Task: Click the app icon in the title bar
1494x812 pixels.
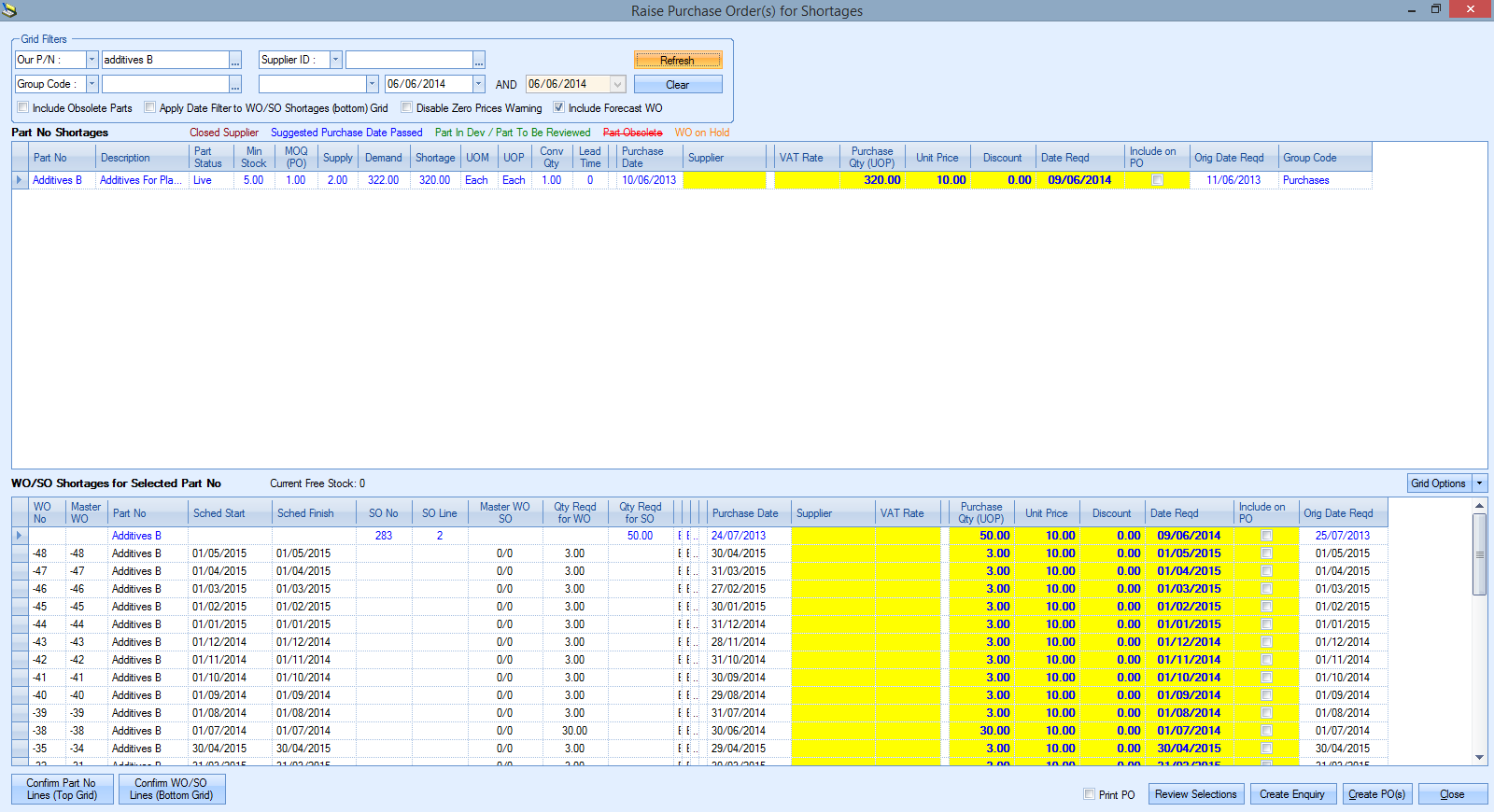Action: pyautogui.click(x=9, y=10)
